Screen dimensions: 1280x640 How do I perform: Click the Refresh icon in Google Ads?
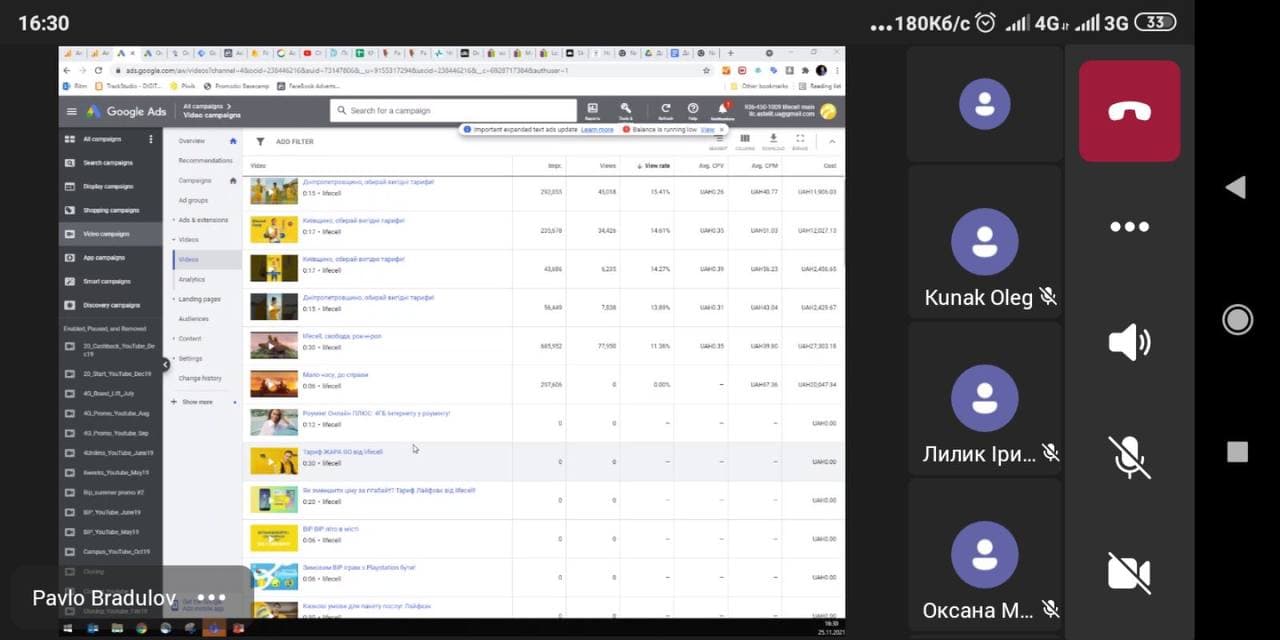[665, 110]
